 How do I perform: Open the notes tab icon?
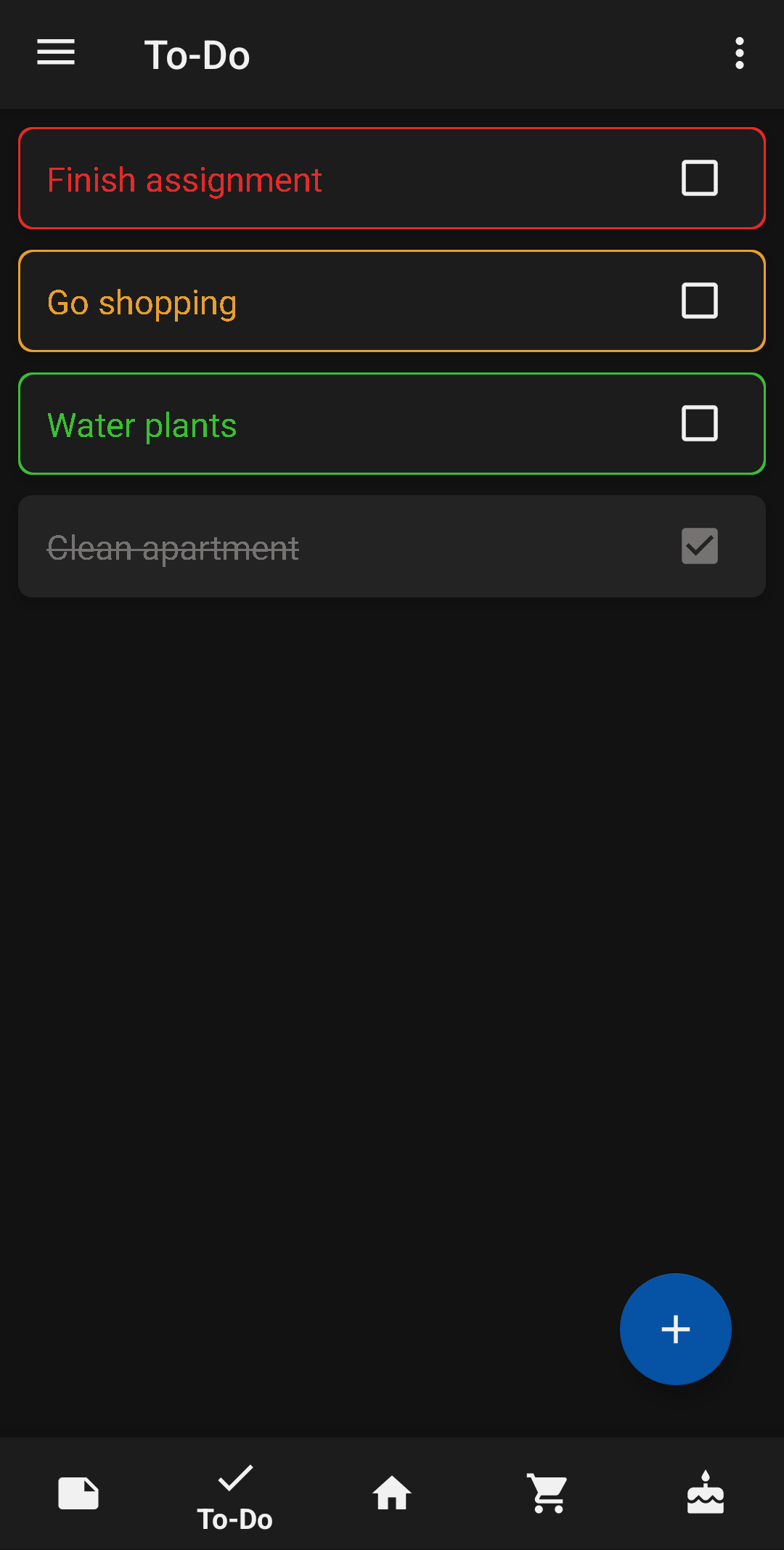[78, 1493]
